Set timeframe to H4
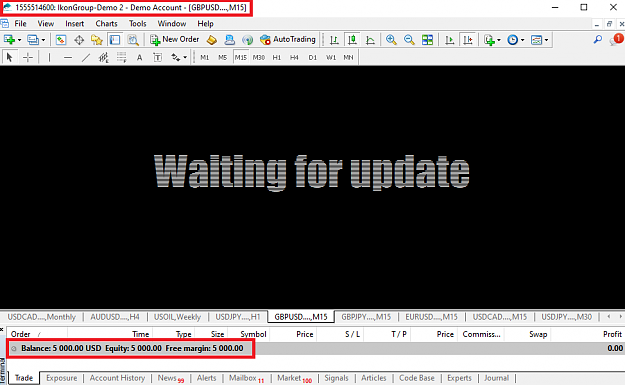The image size is (625, 385). pos(294,57)
